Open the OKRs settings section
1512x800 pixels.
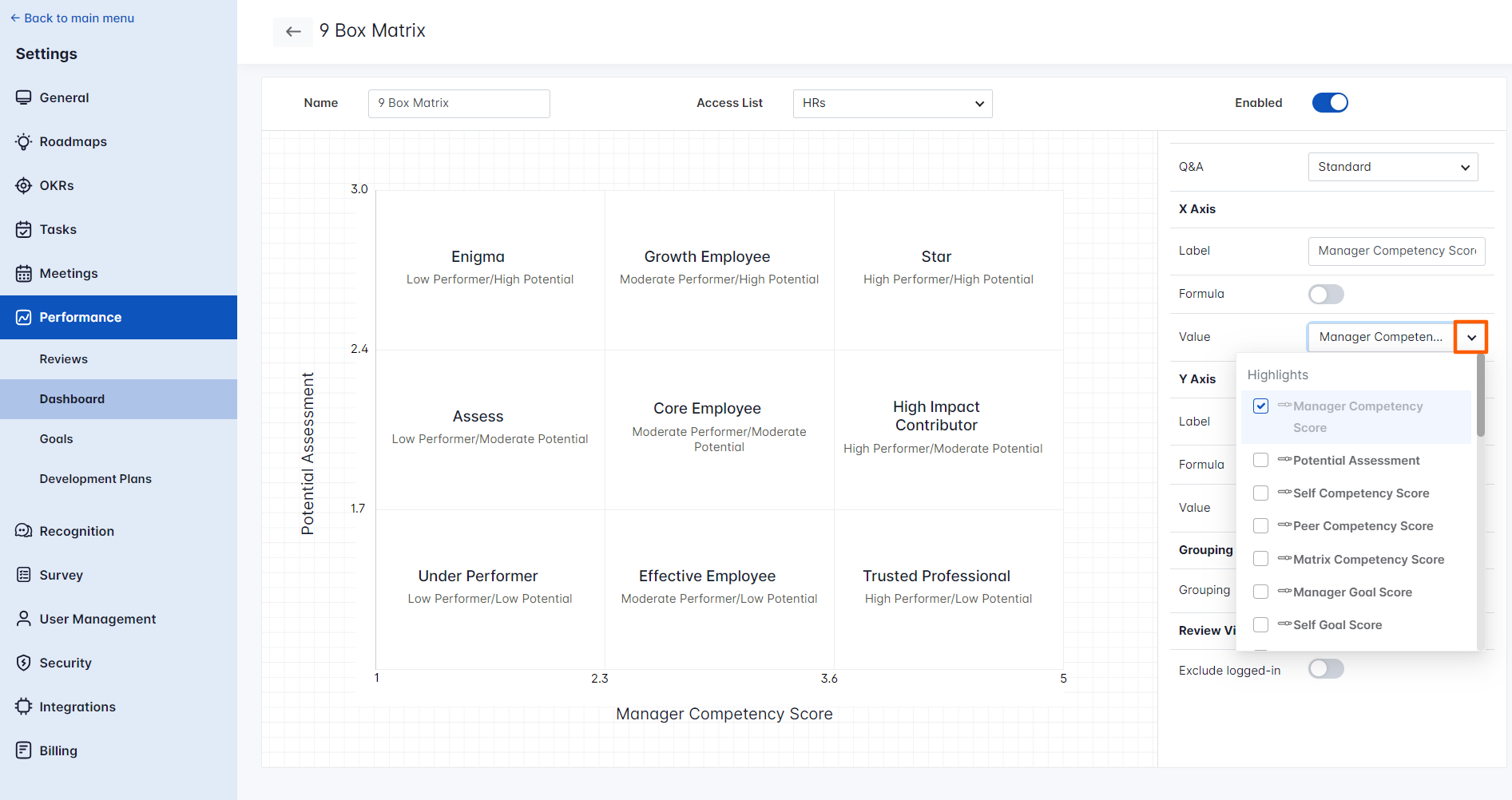click(x=24, y=185)
